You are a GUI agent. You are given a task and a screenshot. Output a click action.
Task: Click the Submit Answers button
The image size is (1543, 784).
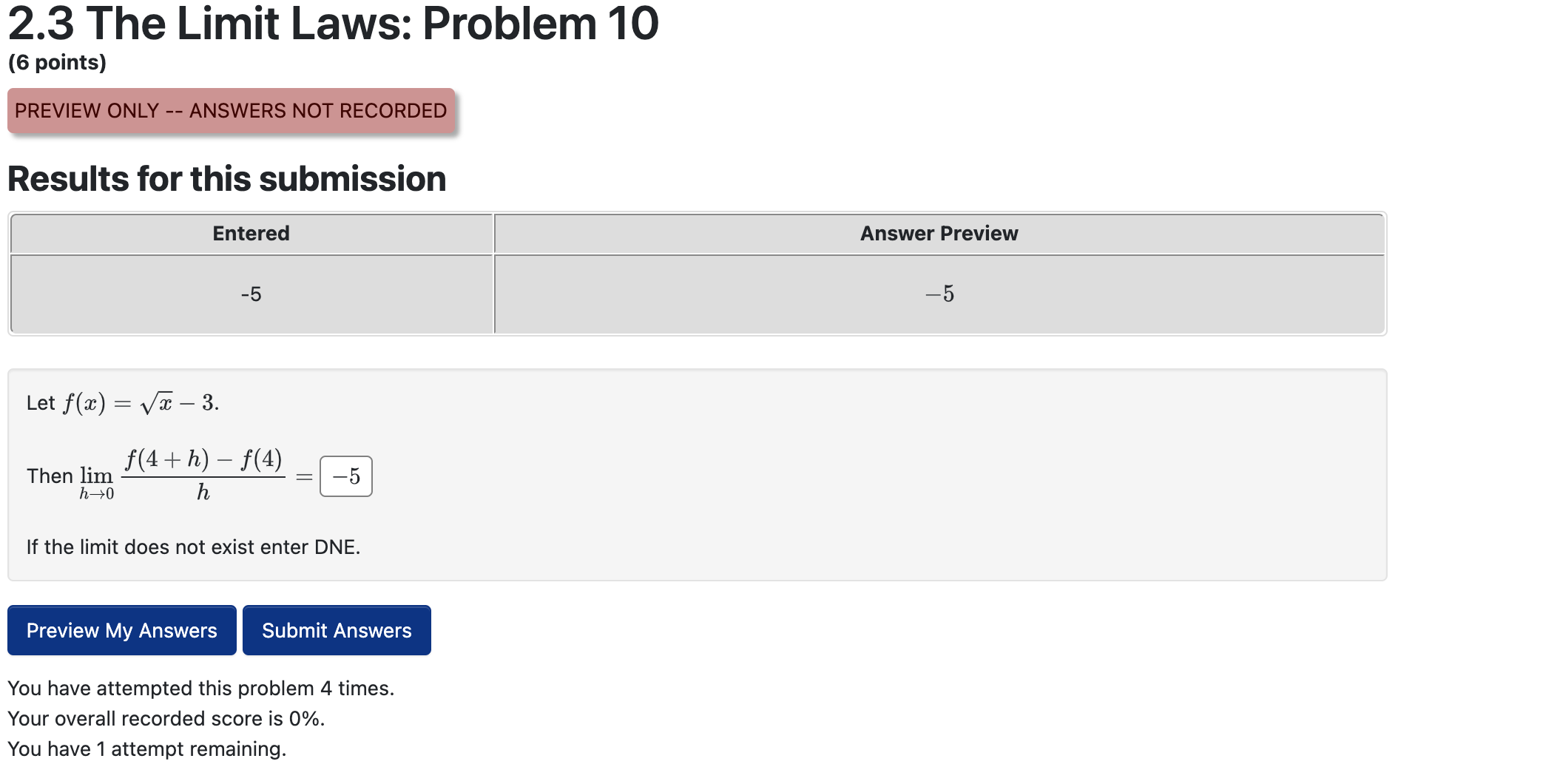click(337, 630)
